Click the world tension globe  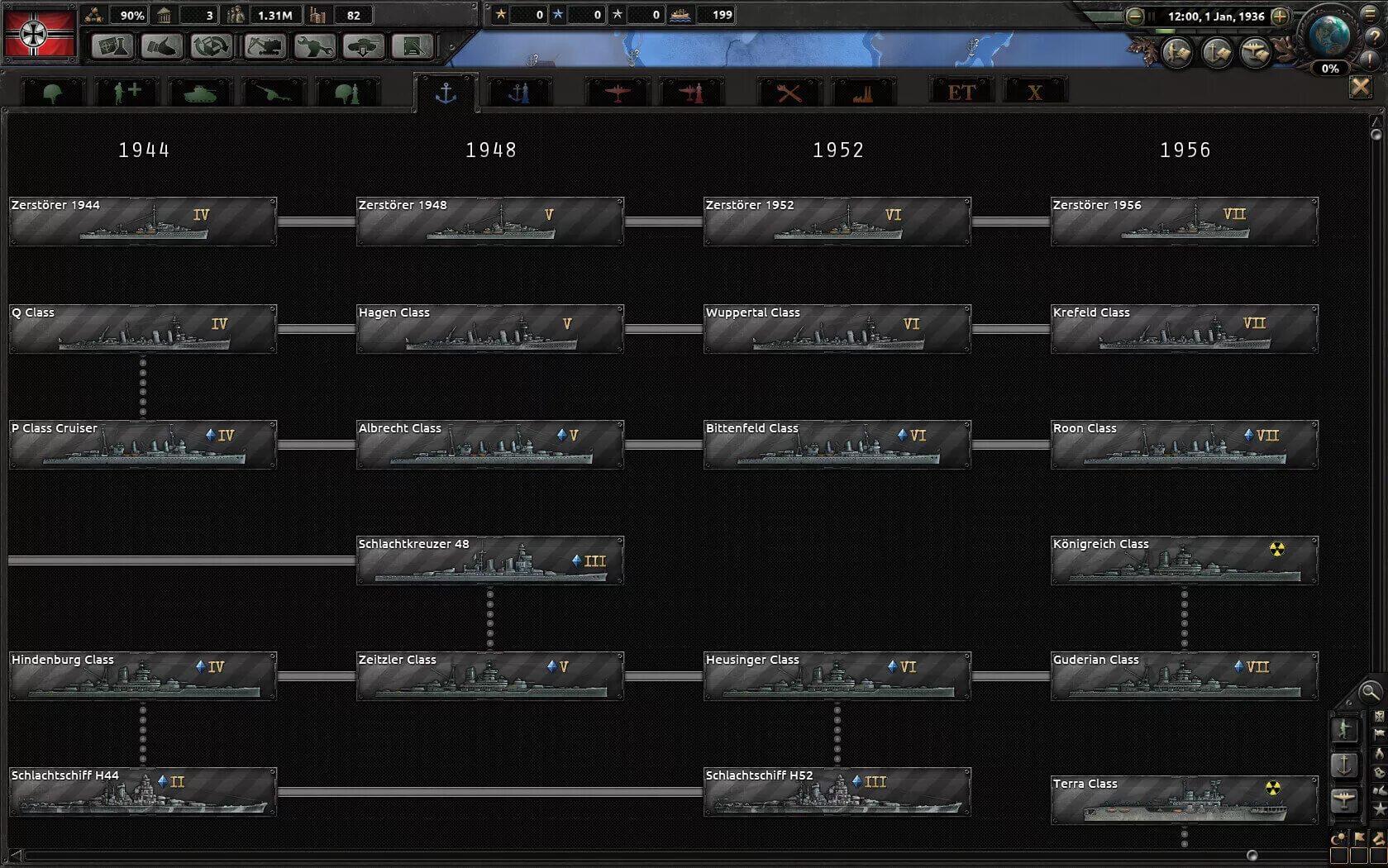1328,36
